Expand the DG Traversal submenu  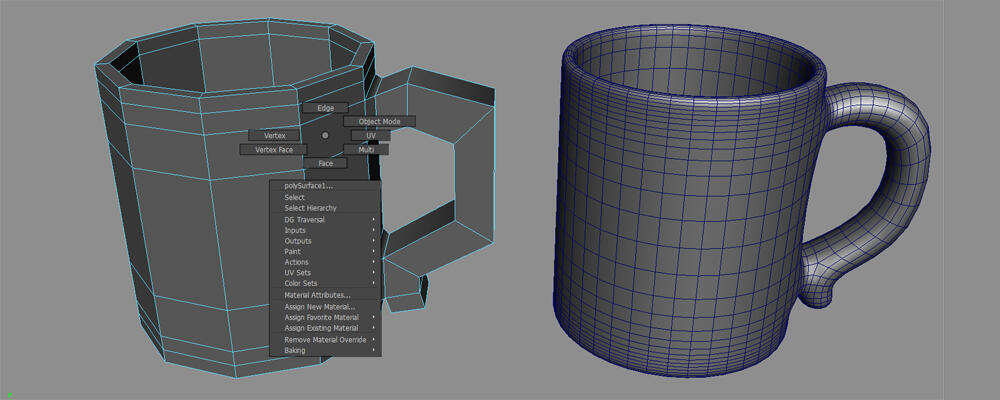[325, 219]
